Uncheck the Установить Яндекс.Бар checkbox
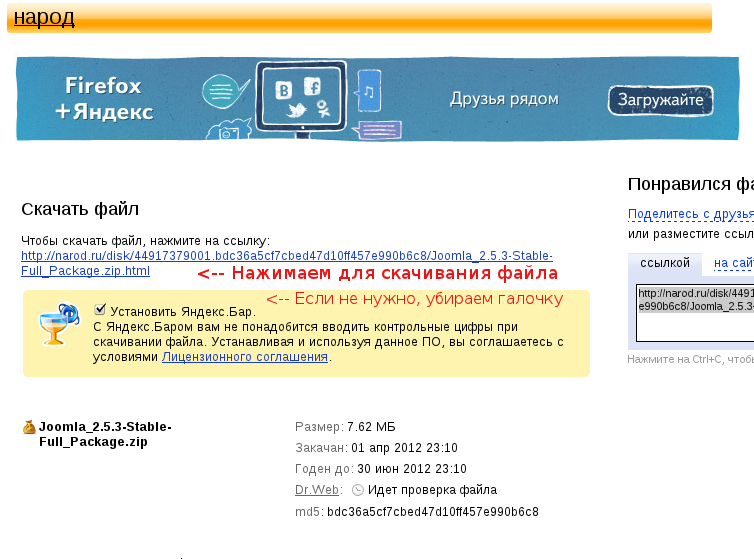754x559 pixels. point(100,309)
